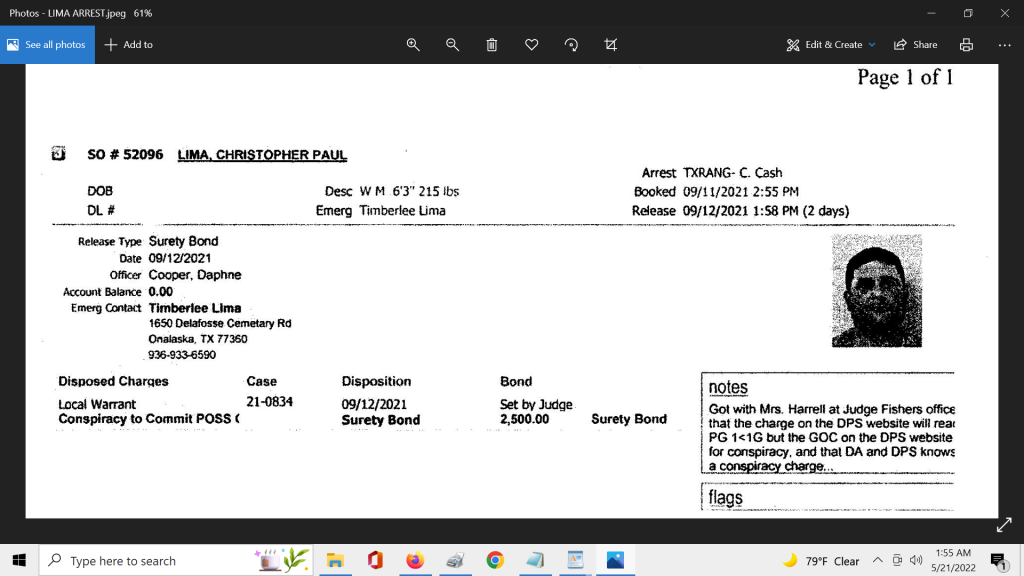Viewport: 1024px width, 576px height.
Task: Click the small icon beside SO # 52096
Action: [59, 153]
